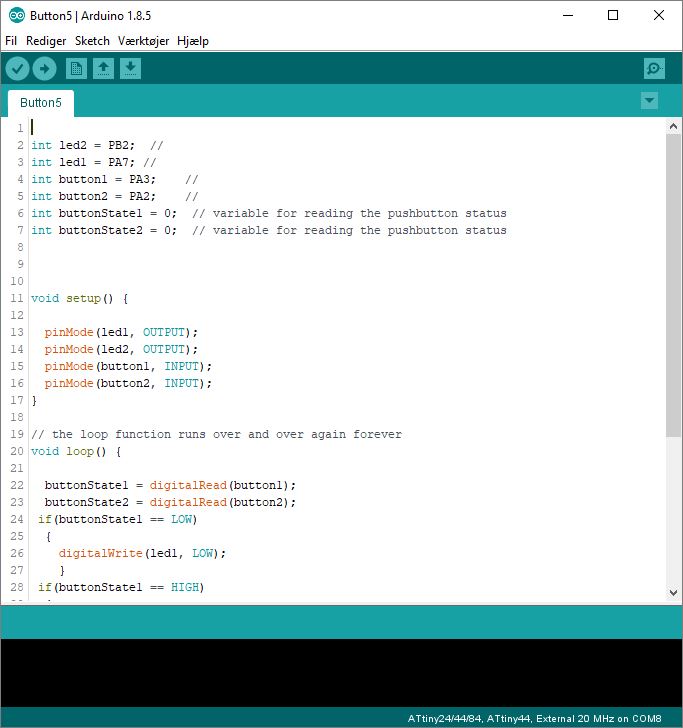
Task: Click the Upload arrow button
Action: coord(45,69)
